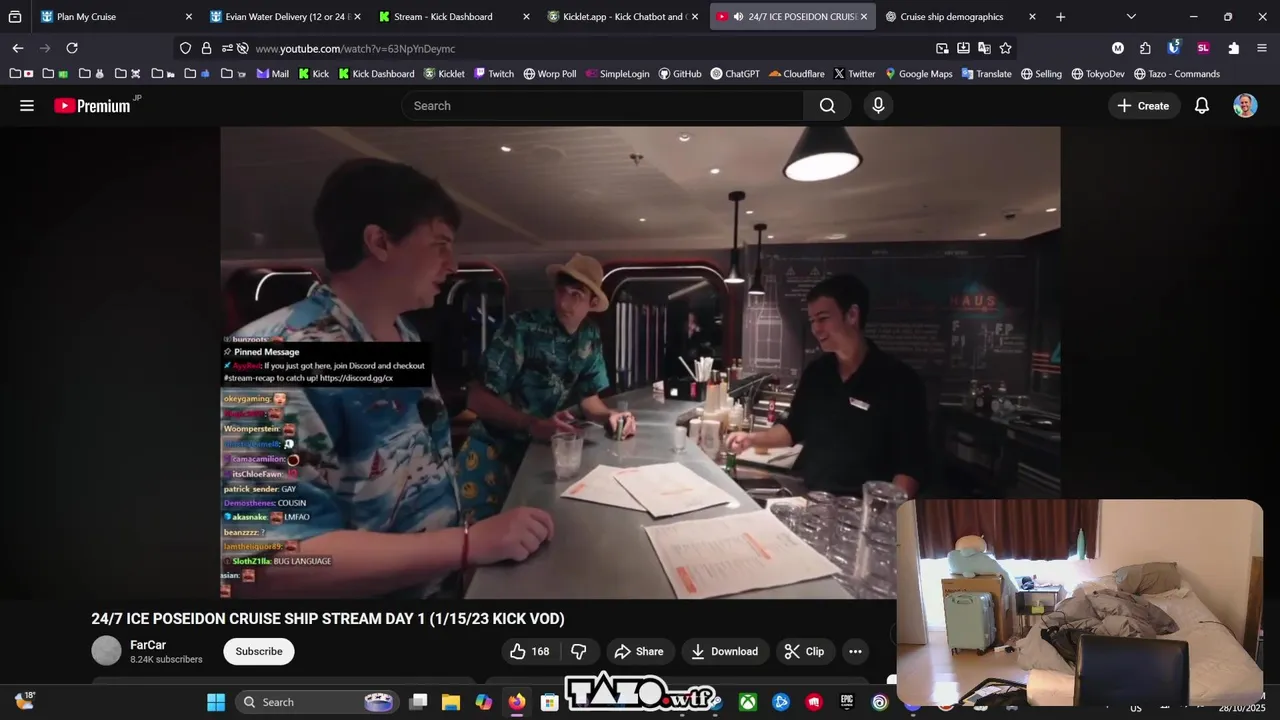The height and width of the screenshot is (720, 1280).
Task: Open the YouTube guide hamburger menu
Action: pos(27,105)
